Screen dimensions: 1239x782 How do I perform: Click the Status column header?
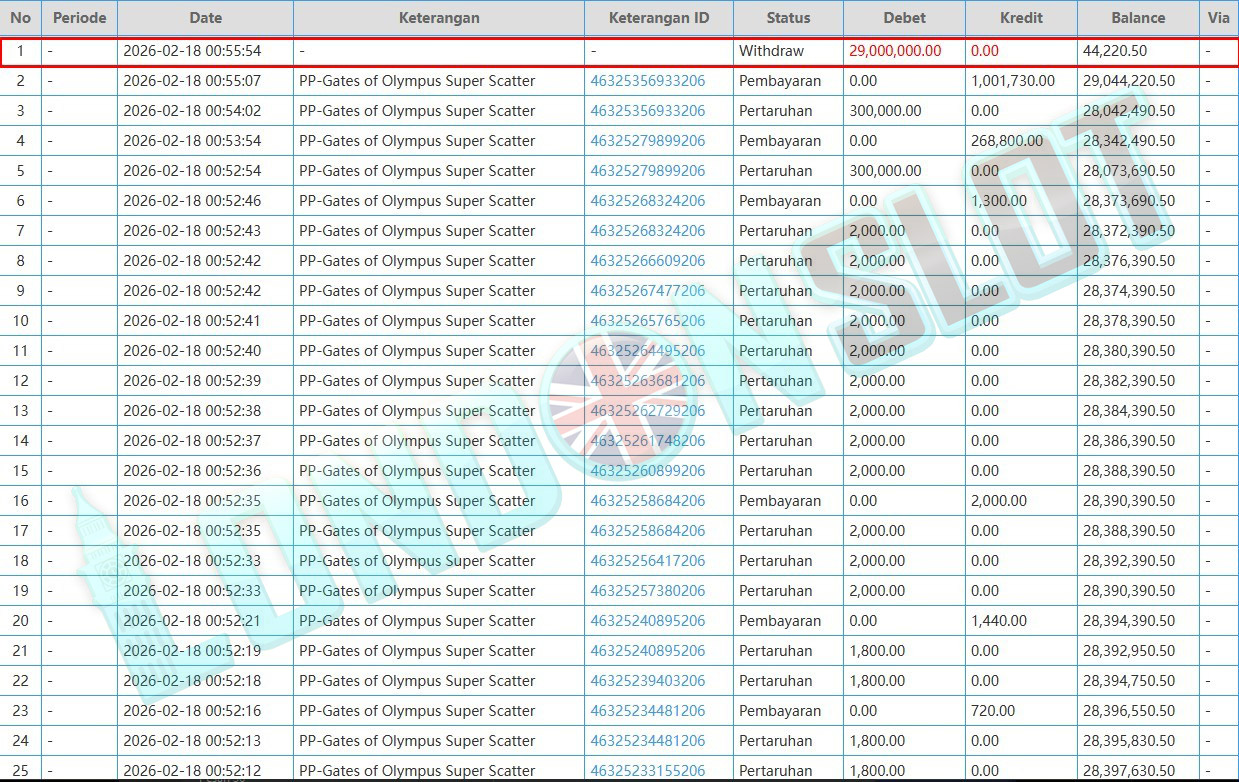pyautogui.click(x=788, y=18)
